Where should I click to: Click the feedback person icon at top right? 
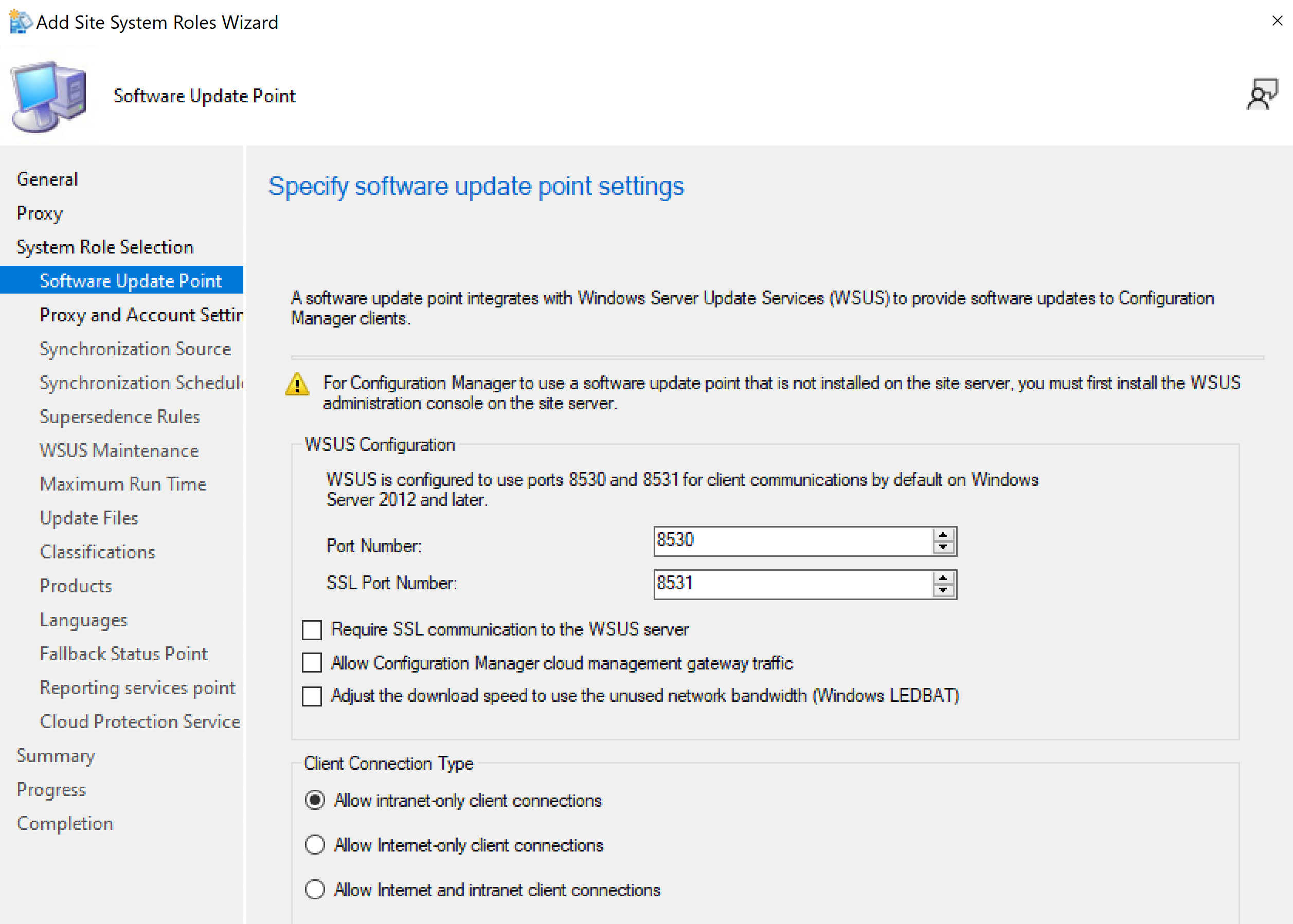coord(1262,95)
